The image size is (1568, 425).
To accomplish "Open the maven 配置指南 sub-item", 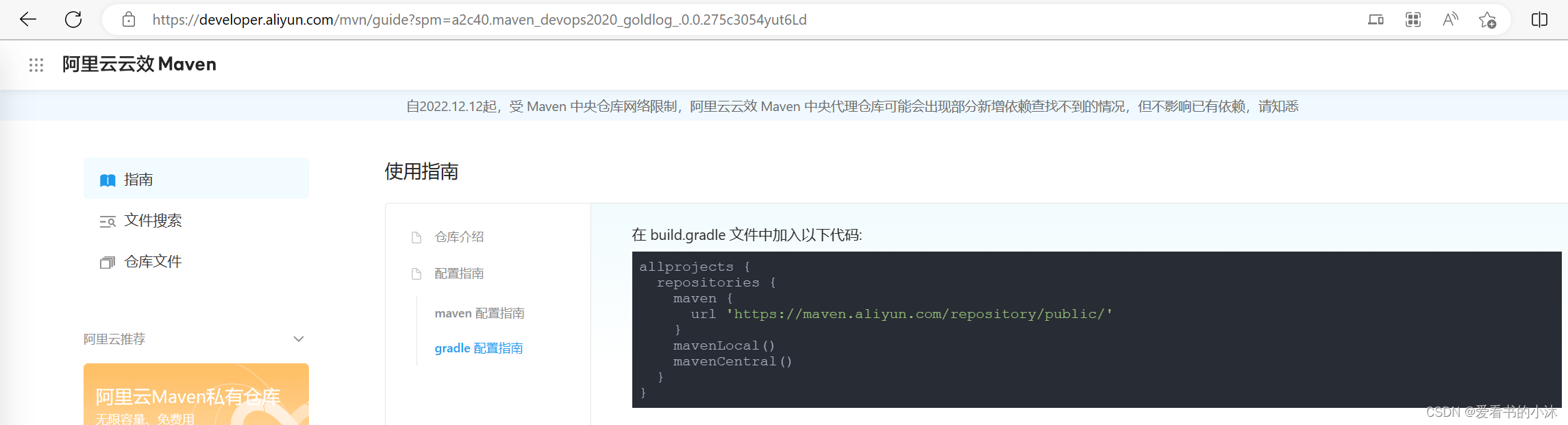I will click(480, 313).
